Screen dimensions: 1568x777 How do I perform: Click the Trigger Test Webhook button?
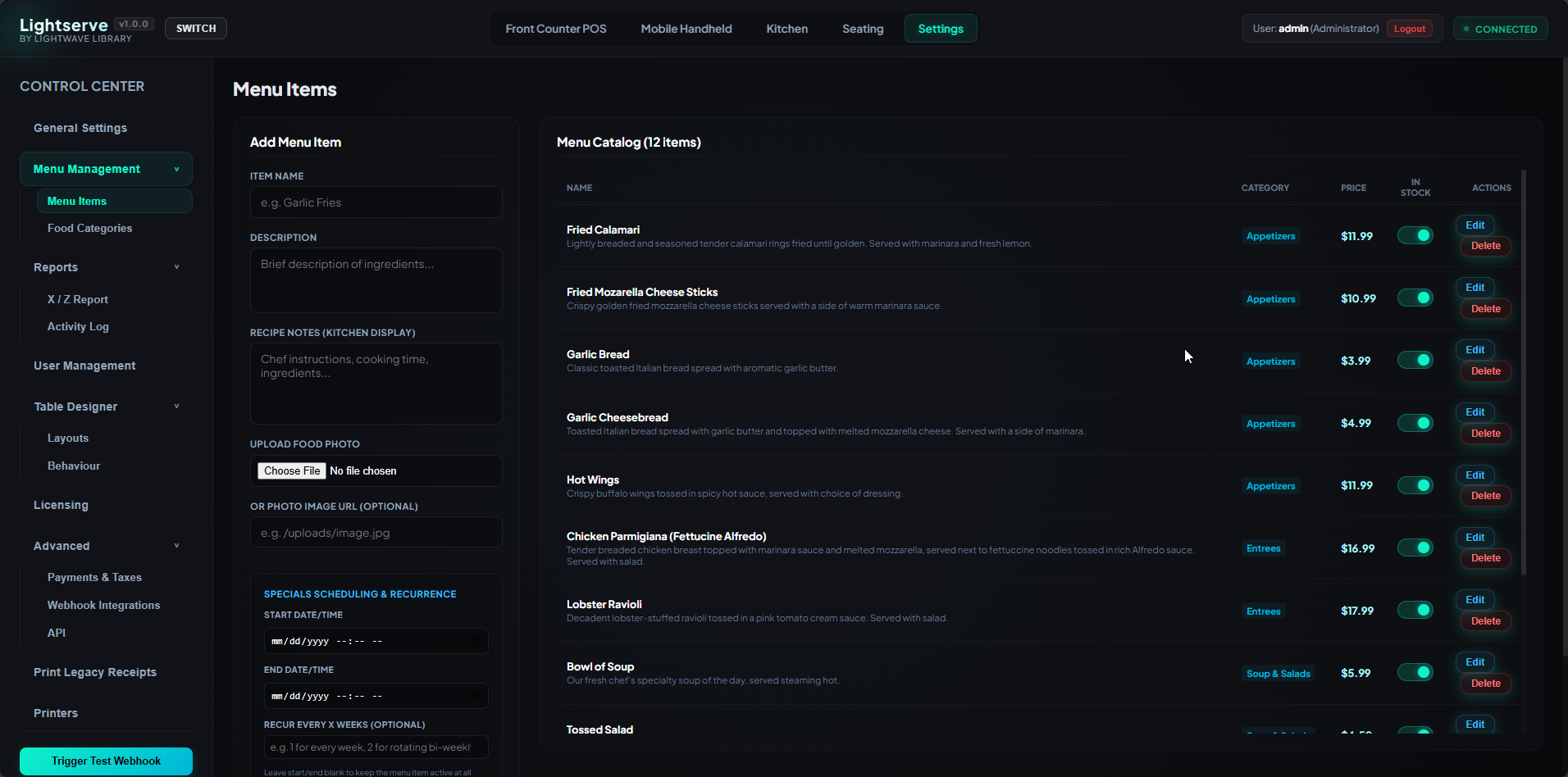[x=106, y=761]
